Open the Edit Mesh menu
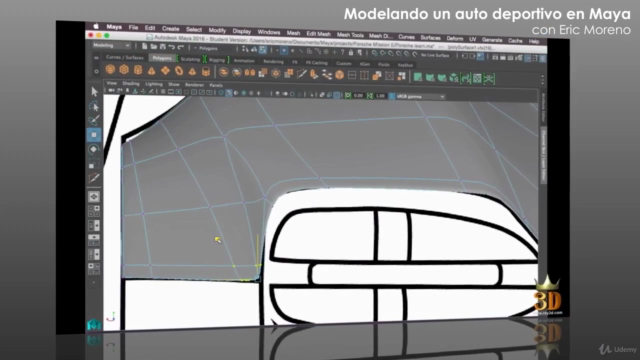Viewport: 640px width, 360px height. [x=318, y=34]
